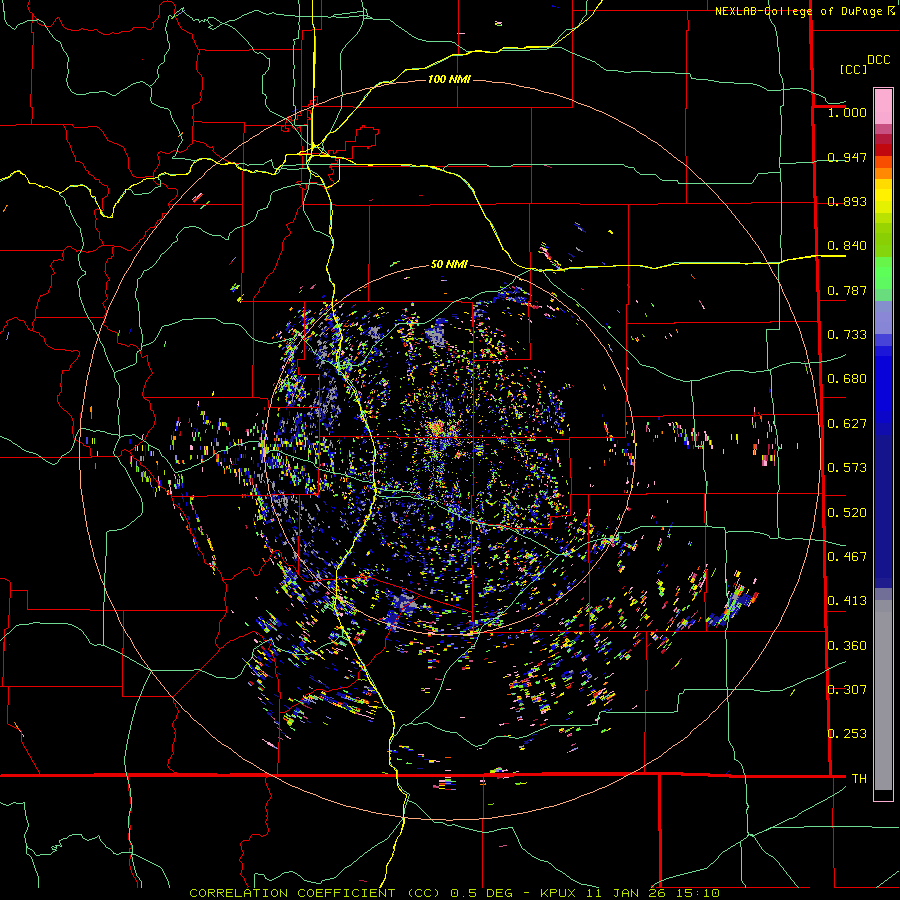The width and height of the screenshot is (900, 900).
Task: Click the 0.573 legend value
Action: [847, 468]
